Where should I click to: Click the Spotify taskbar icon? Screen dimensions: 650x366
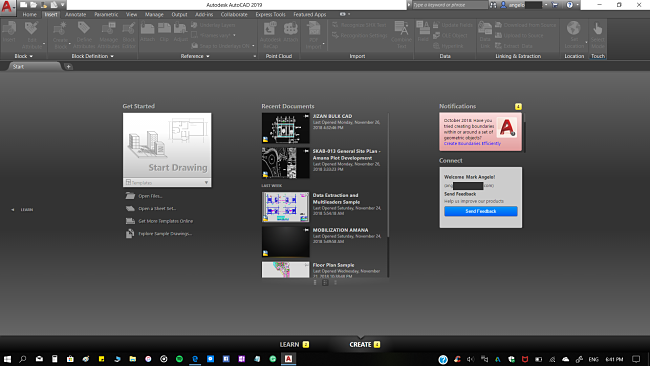(179, 359)
